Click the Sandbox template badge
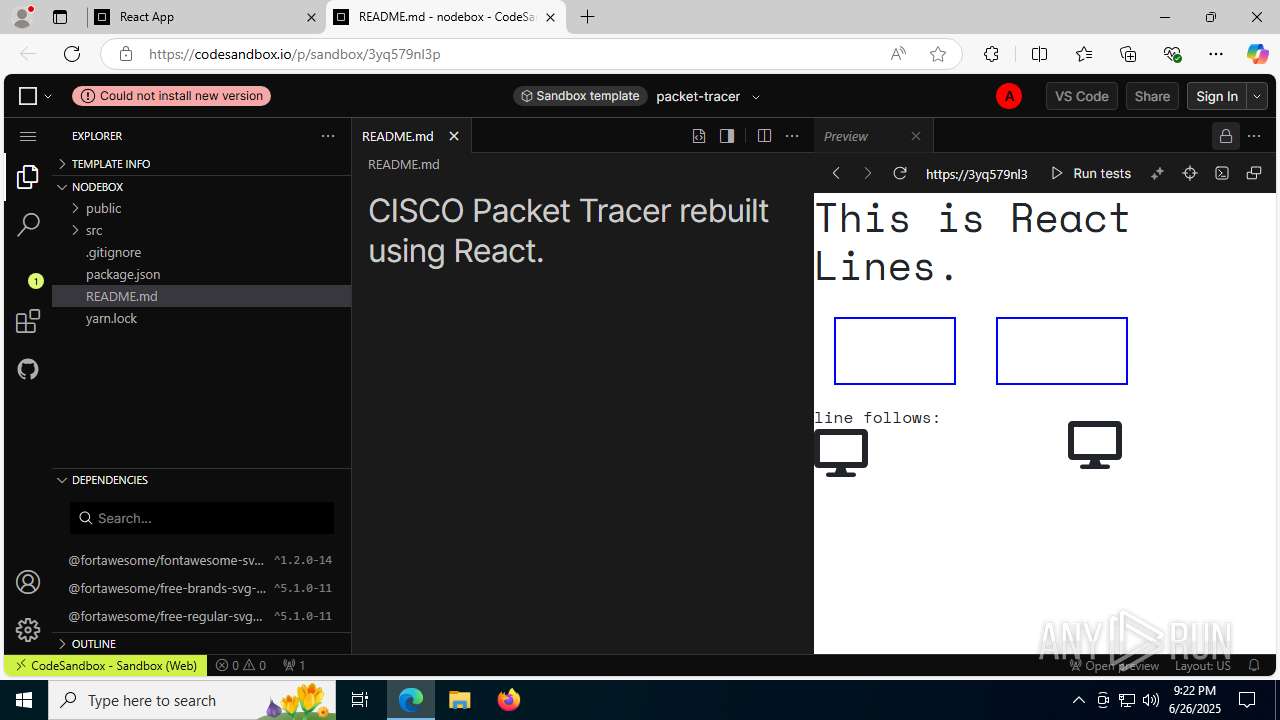Viewport: 1280px width, 720px height. coord(580,96)
